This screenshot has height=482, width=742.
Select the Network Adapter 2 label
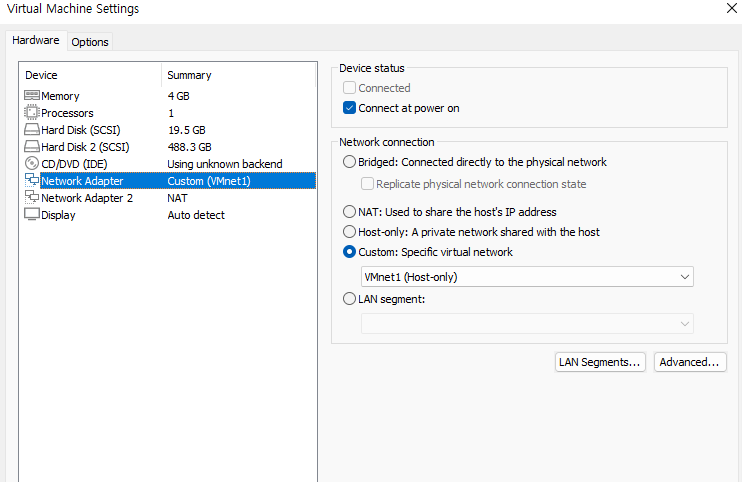[x=87, y=198]
